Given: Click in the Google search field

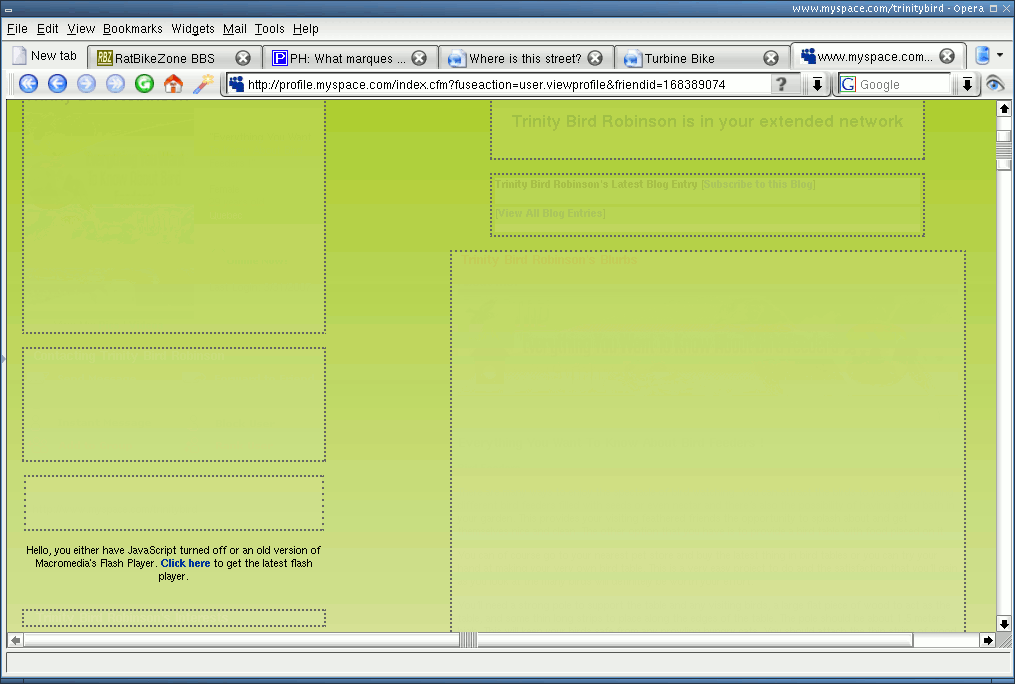Looking at the screenshot, I should pos(903,85).
